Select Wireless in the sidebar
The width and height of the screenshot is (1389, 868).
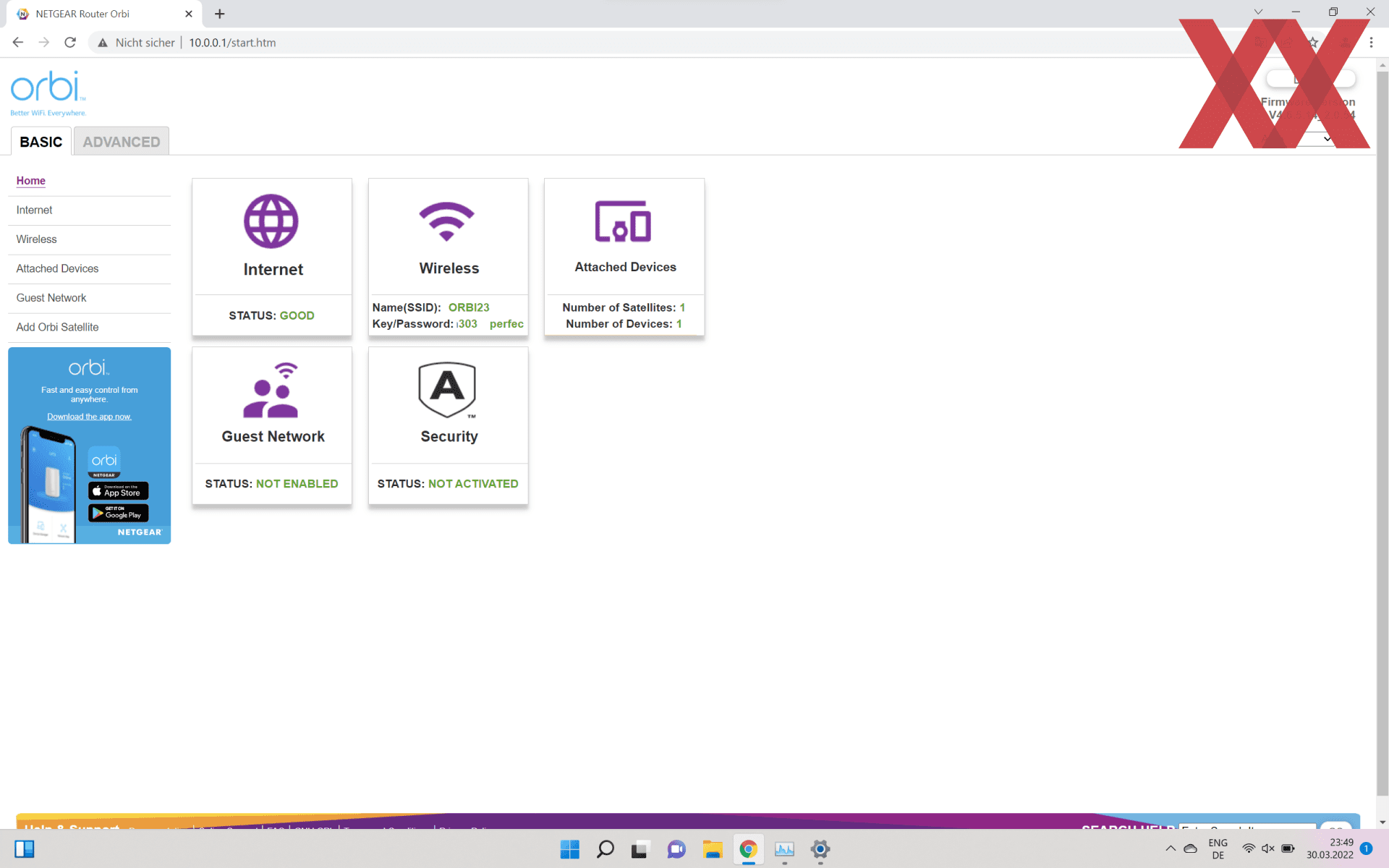36,239
